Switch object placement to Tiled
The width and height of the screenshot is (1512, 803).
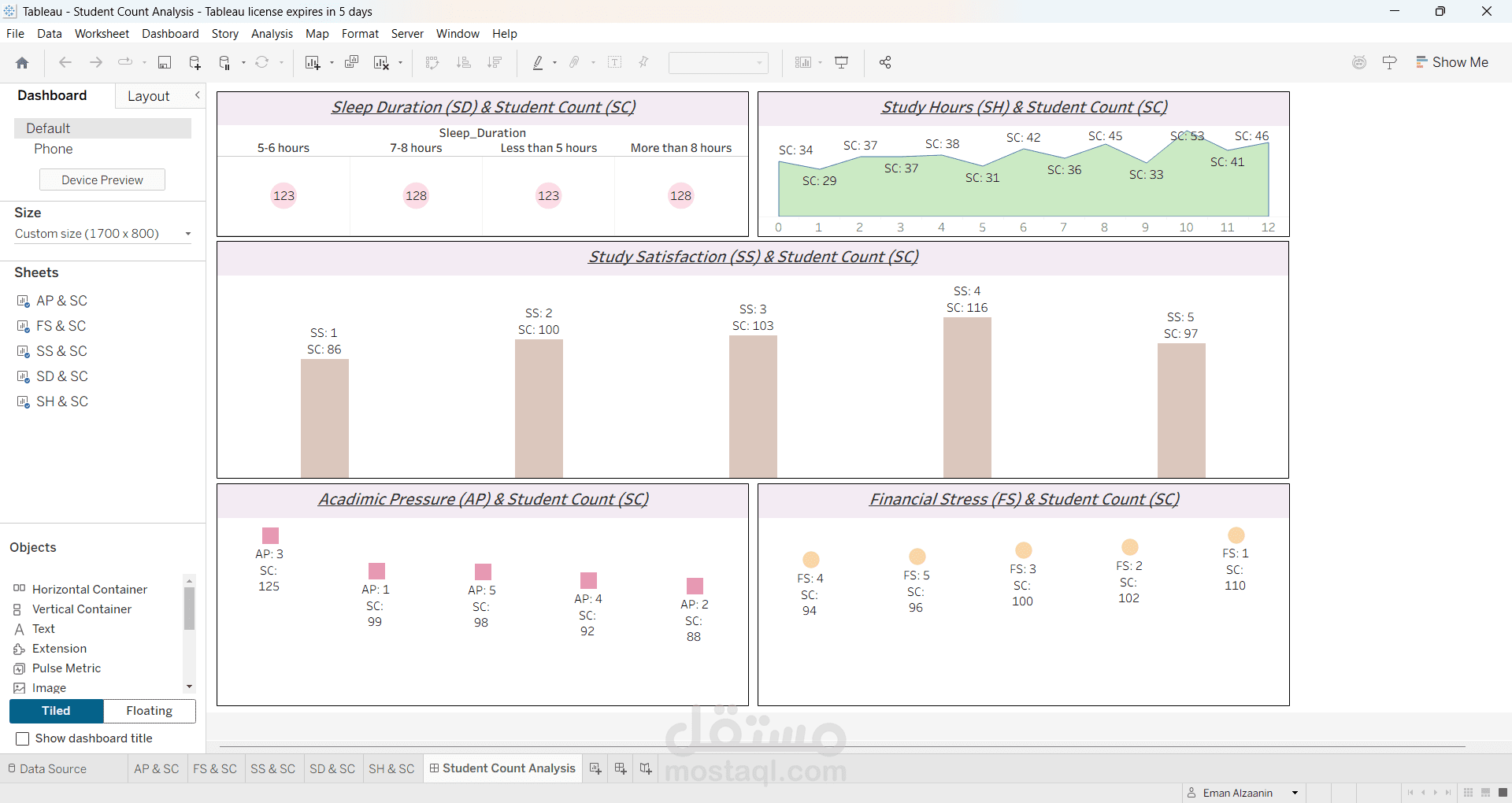coord(56,711)
